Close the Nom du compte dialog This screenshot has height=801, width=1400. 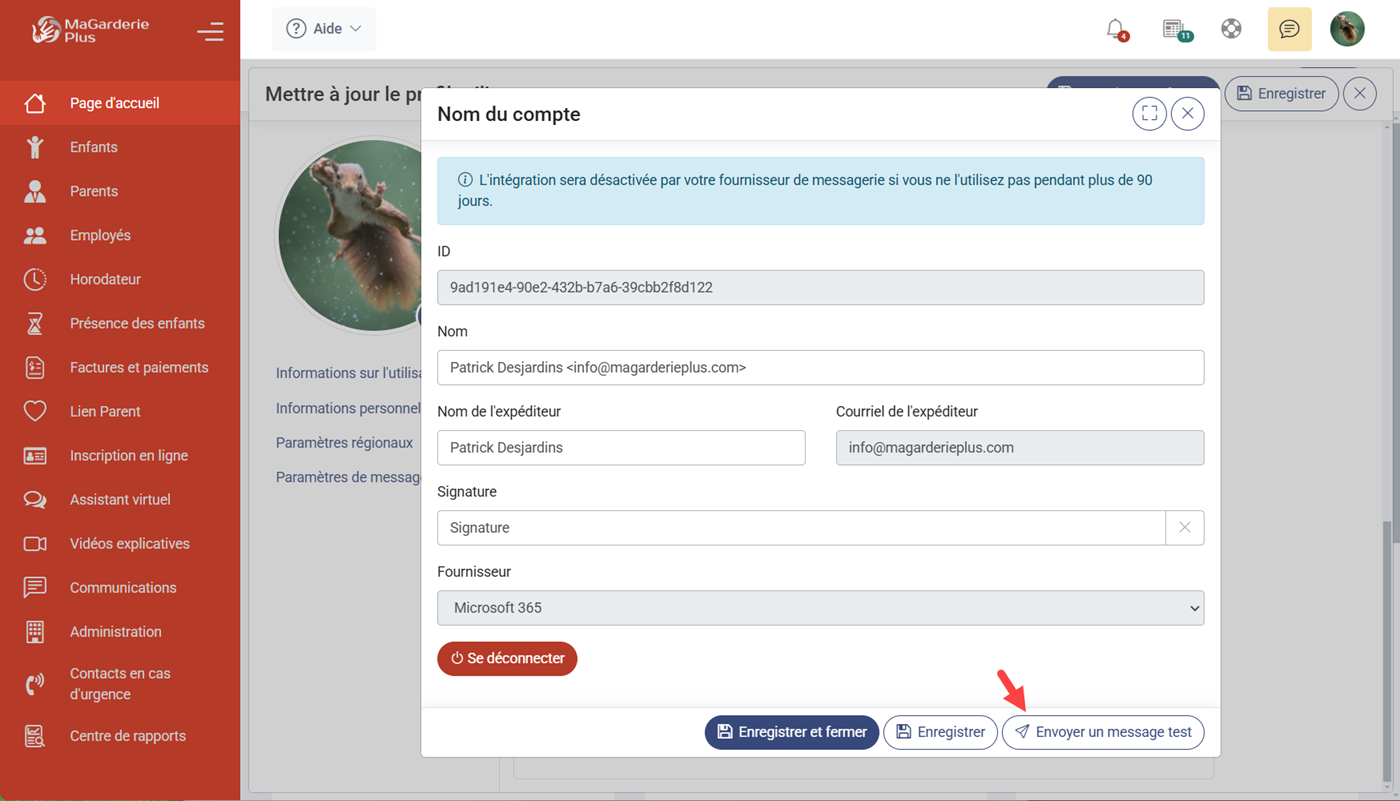(1187, 113)
